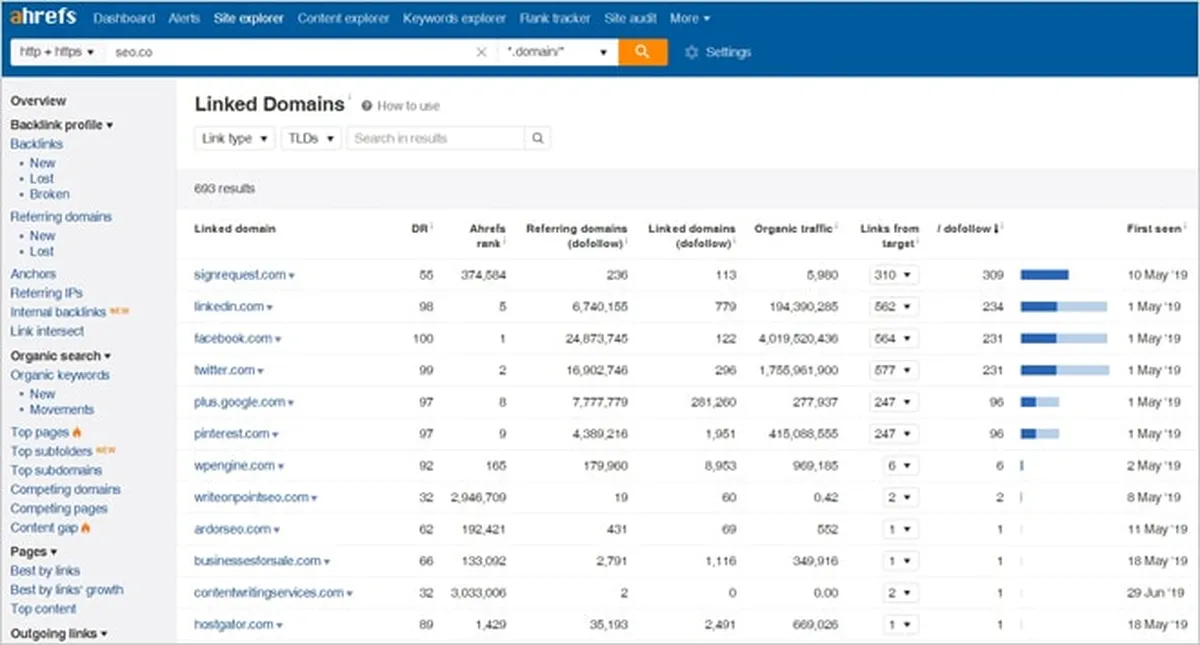1200x645 pixels.
Task: Open Anchors report
Action: coord(33,274)
